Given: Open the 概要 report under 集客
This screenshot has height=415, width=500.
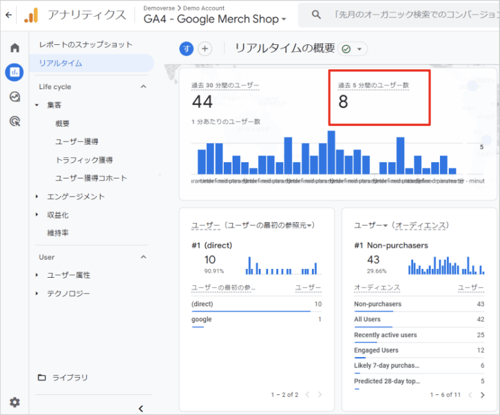Looking at the screenshot, I should [x=62, y=123].
